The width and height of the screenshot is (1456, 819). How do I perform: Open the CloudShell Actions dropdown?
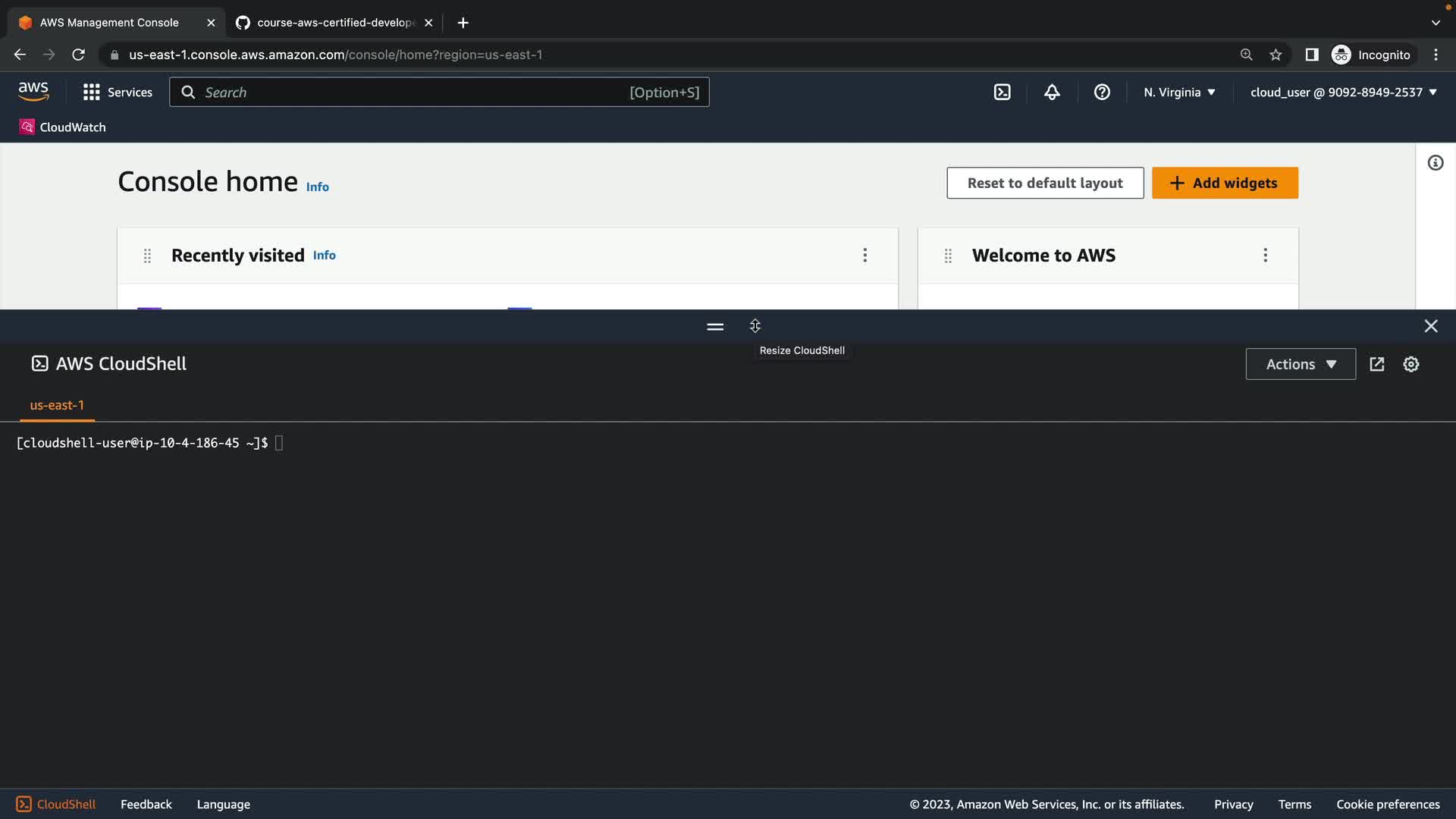[1300, 364]
